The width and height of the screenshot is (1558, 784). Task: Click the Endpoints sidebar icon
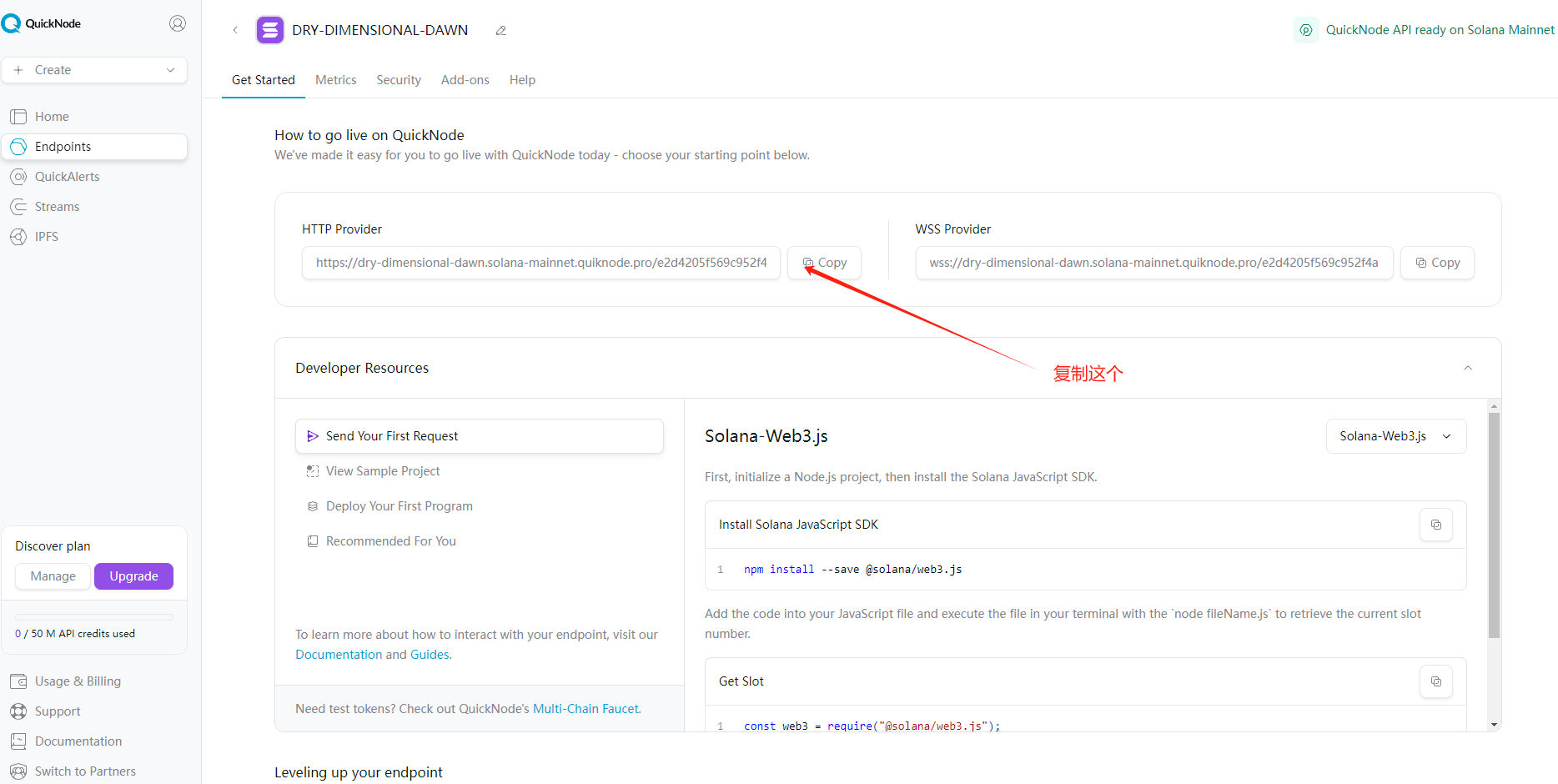[x=18, y=147]
